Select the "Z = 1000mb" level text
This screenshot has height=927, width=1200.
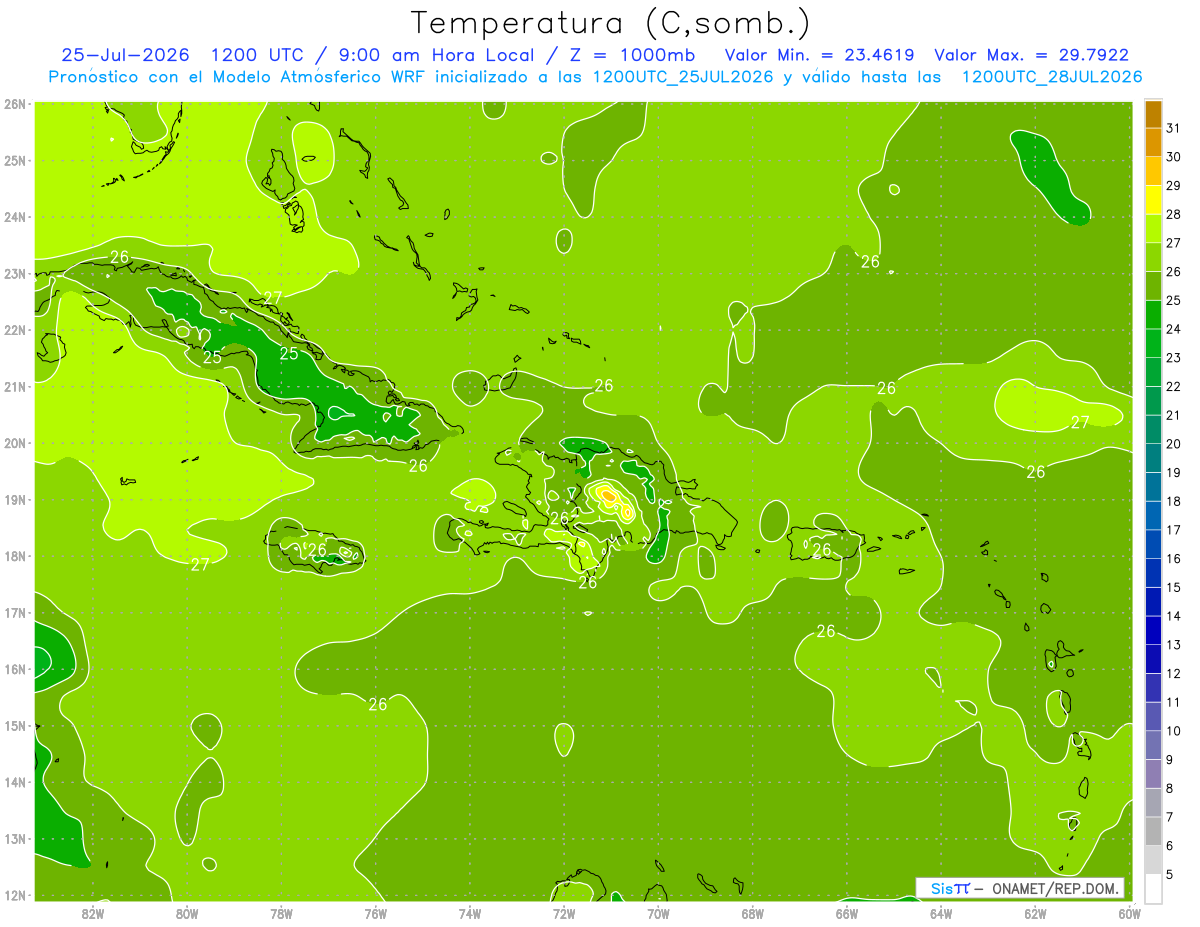click(629, 55)
